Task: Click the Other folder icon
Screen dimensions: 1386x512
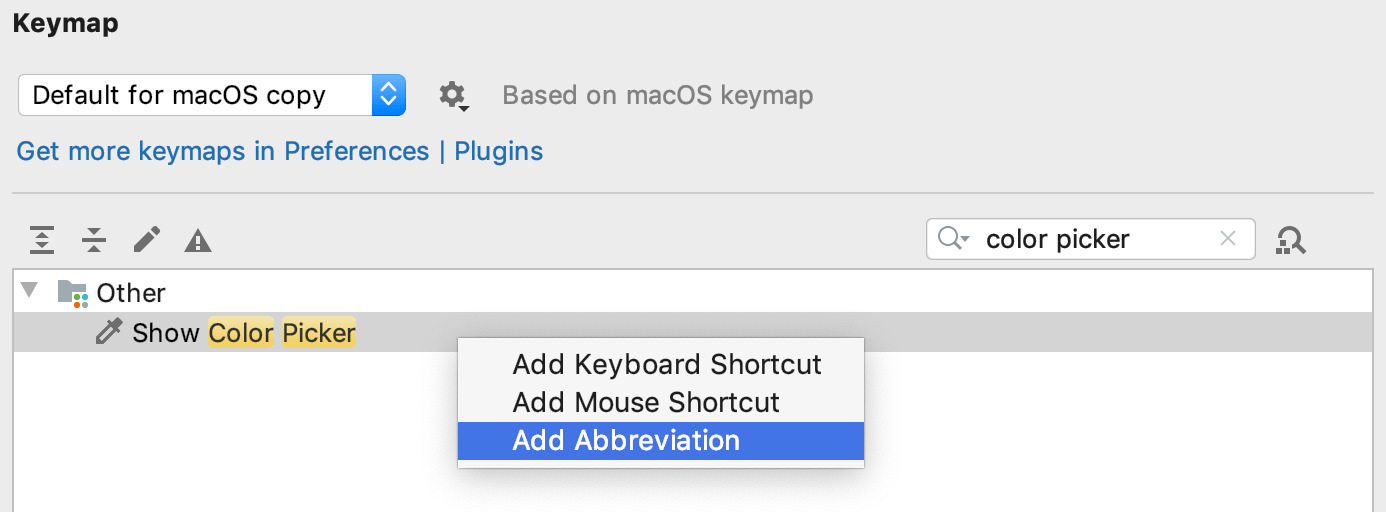Action: tap(73, 293)
